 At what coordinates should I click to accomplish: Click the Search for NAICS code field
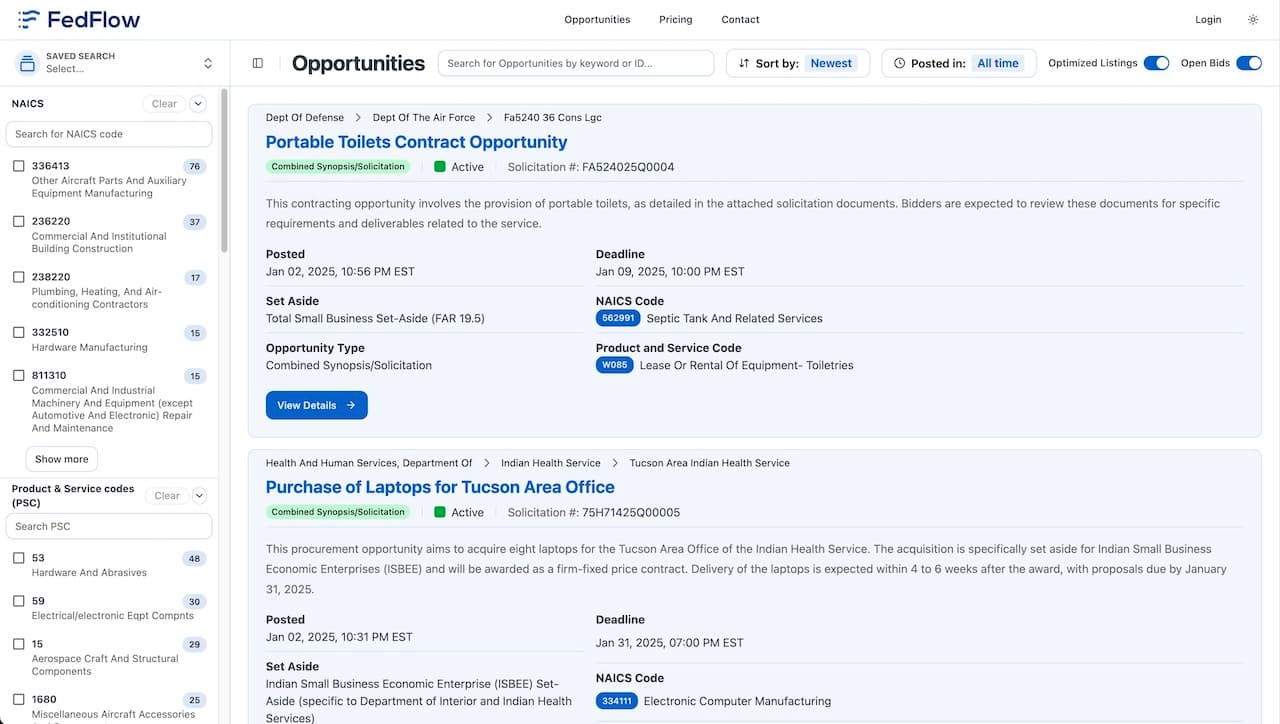coord(109,134)
